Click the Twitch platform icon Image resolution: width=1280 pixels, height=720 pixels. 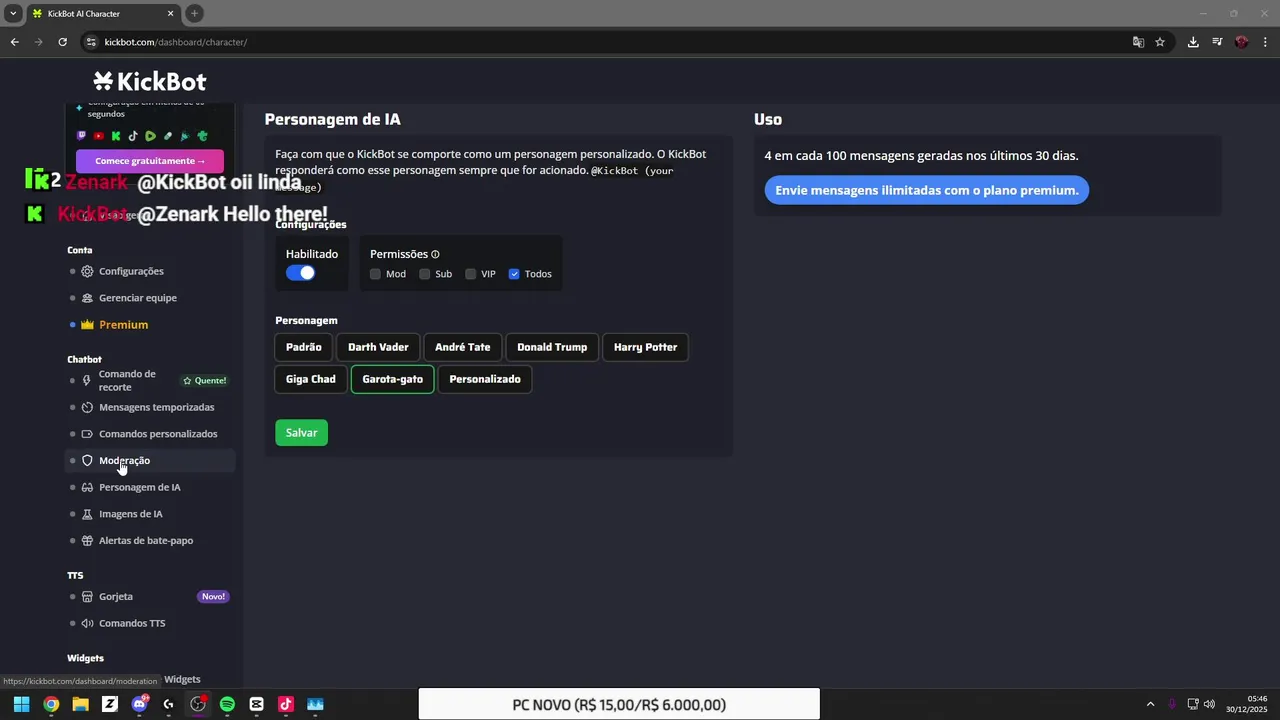pyautogui.click(x=82, y=136)
